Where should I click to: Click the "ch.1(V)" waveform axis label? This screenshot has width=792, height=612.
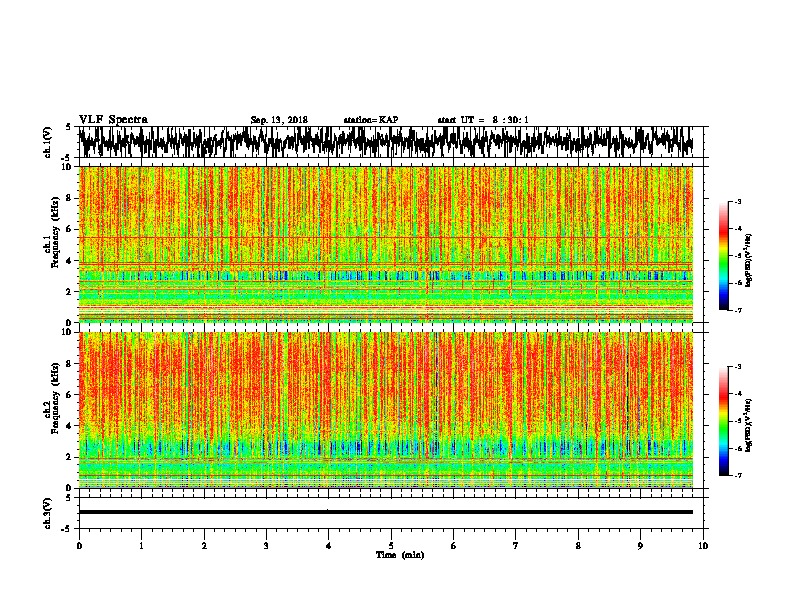(48, 142)
